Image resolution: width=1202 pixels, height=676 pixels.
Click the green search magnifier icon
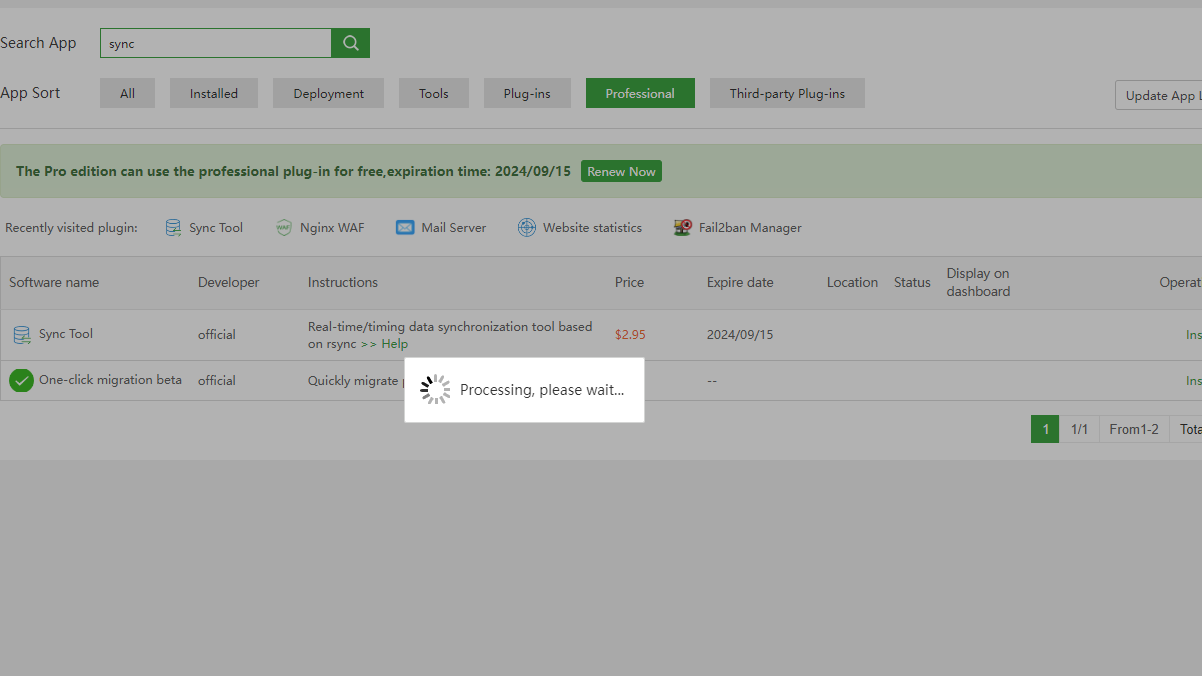(x=350, y=43)
